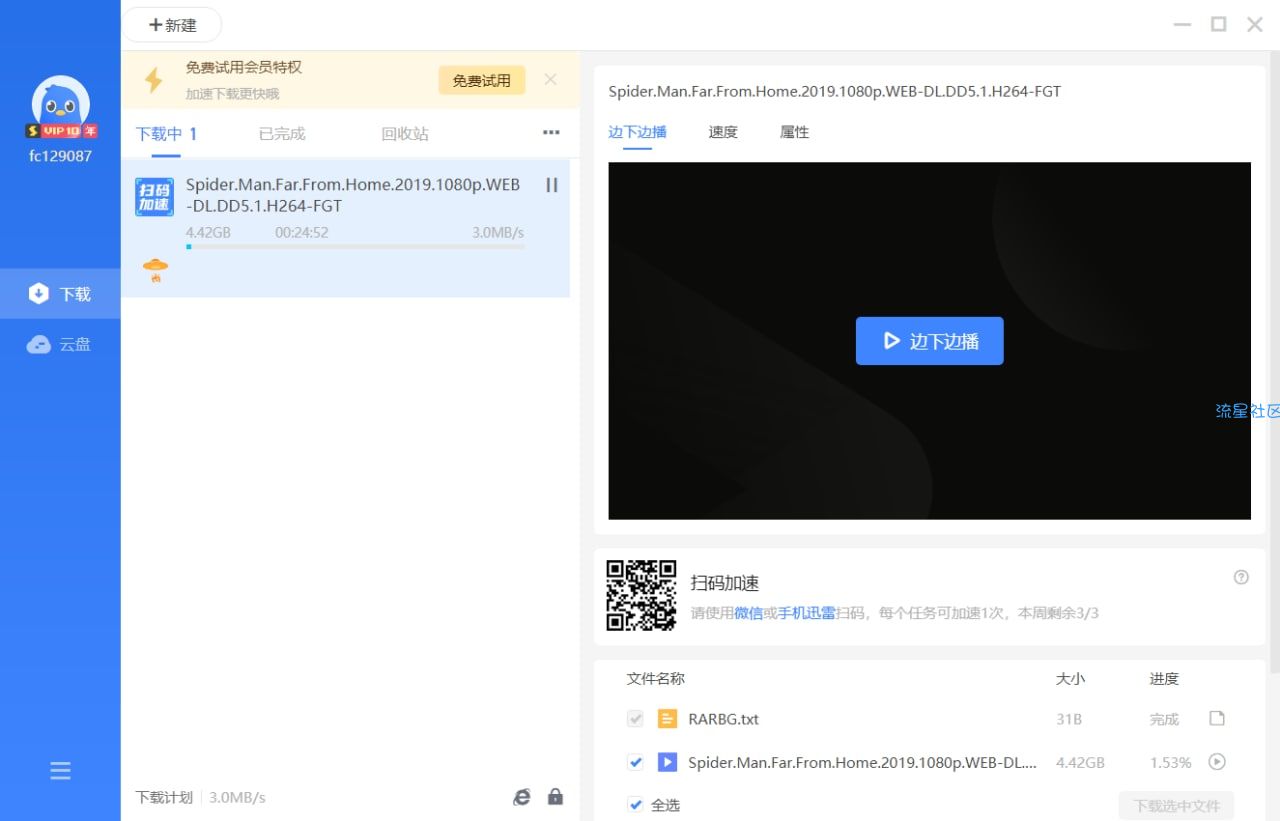Image resolution: width=1280 pixels, height=821 pixels.
Task: Select the Spider.Man task title text
Action: pyautogui.click(x=353, y=196)
